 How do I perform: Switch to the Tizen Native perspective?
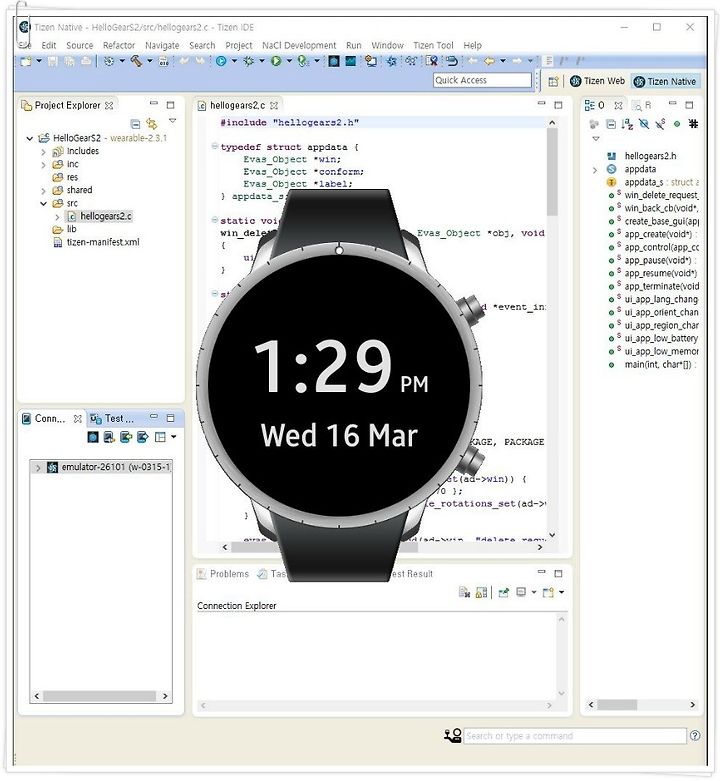(665, 82)
